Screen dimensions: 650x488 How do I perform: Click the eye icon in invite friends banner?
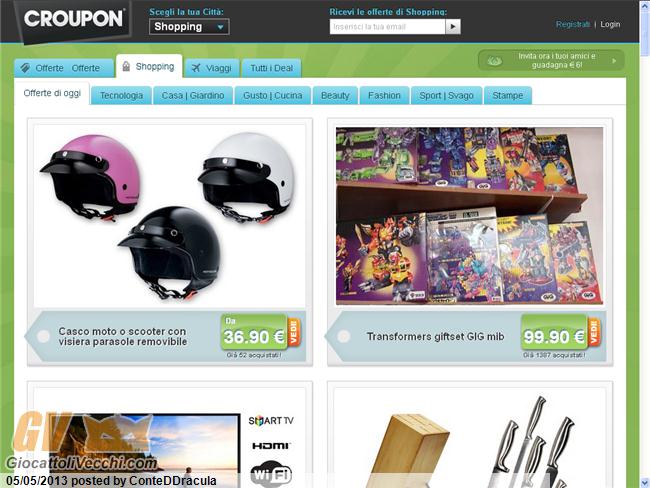494,61
